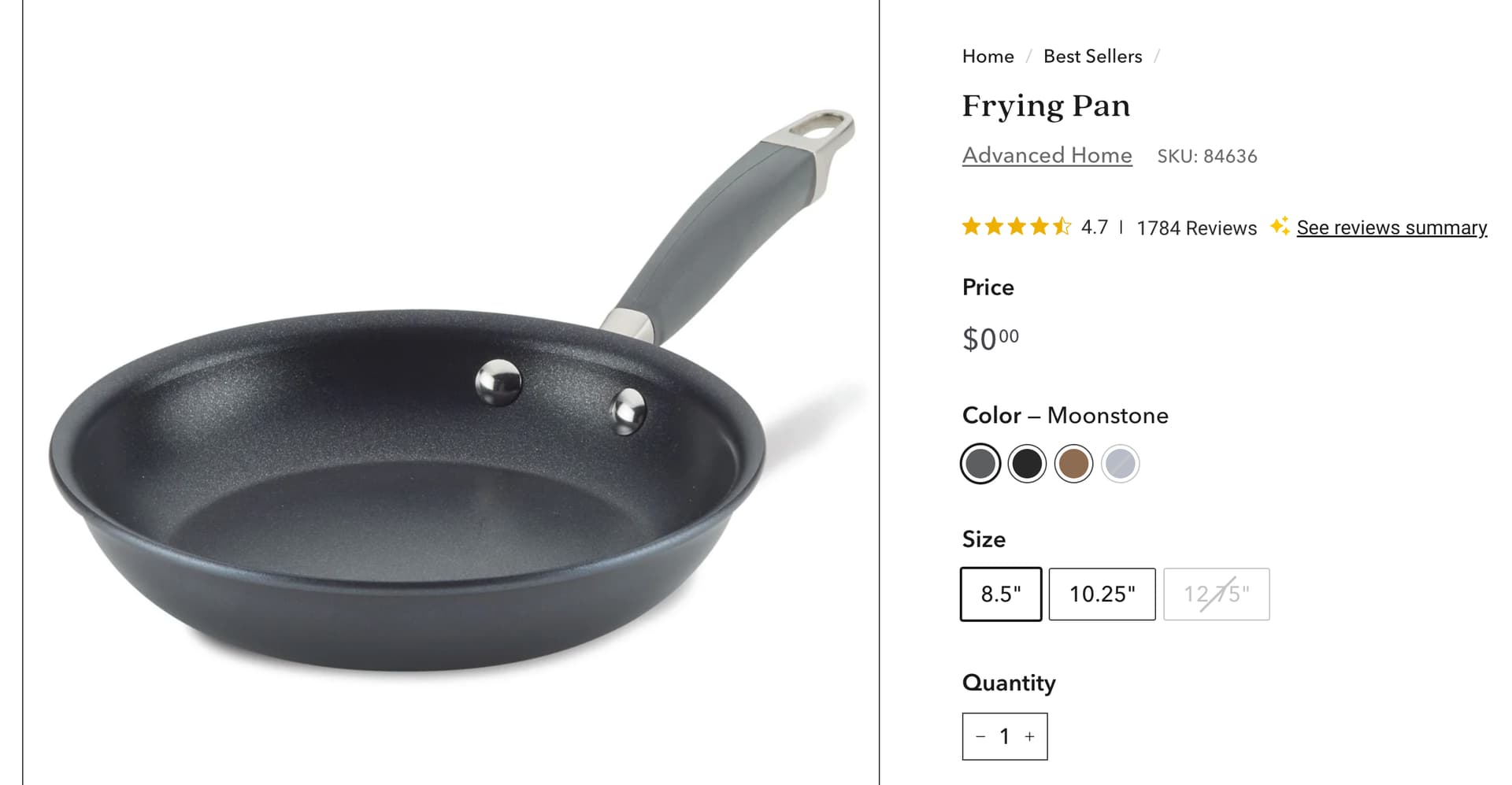Open the Advanced Home brand link
The width and height of the screenshot is (1512, 785).
(1047, 155)
